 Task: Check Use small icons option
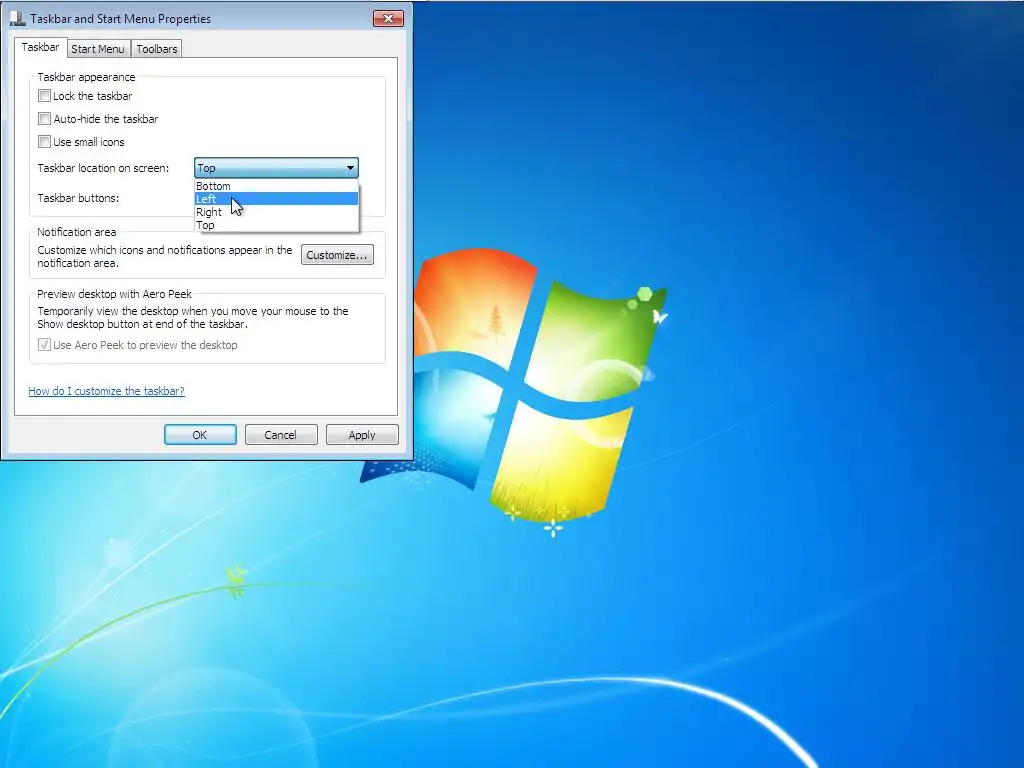44,142
